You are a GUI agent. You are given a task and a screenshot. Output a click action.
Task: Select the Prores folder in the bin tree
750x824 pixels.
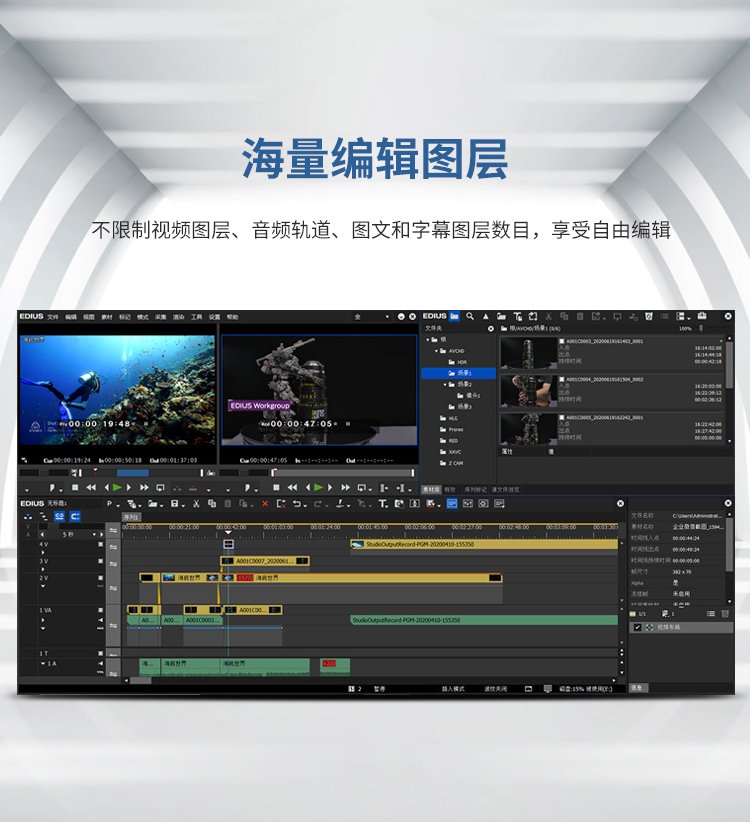[455, 429]
